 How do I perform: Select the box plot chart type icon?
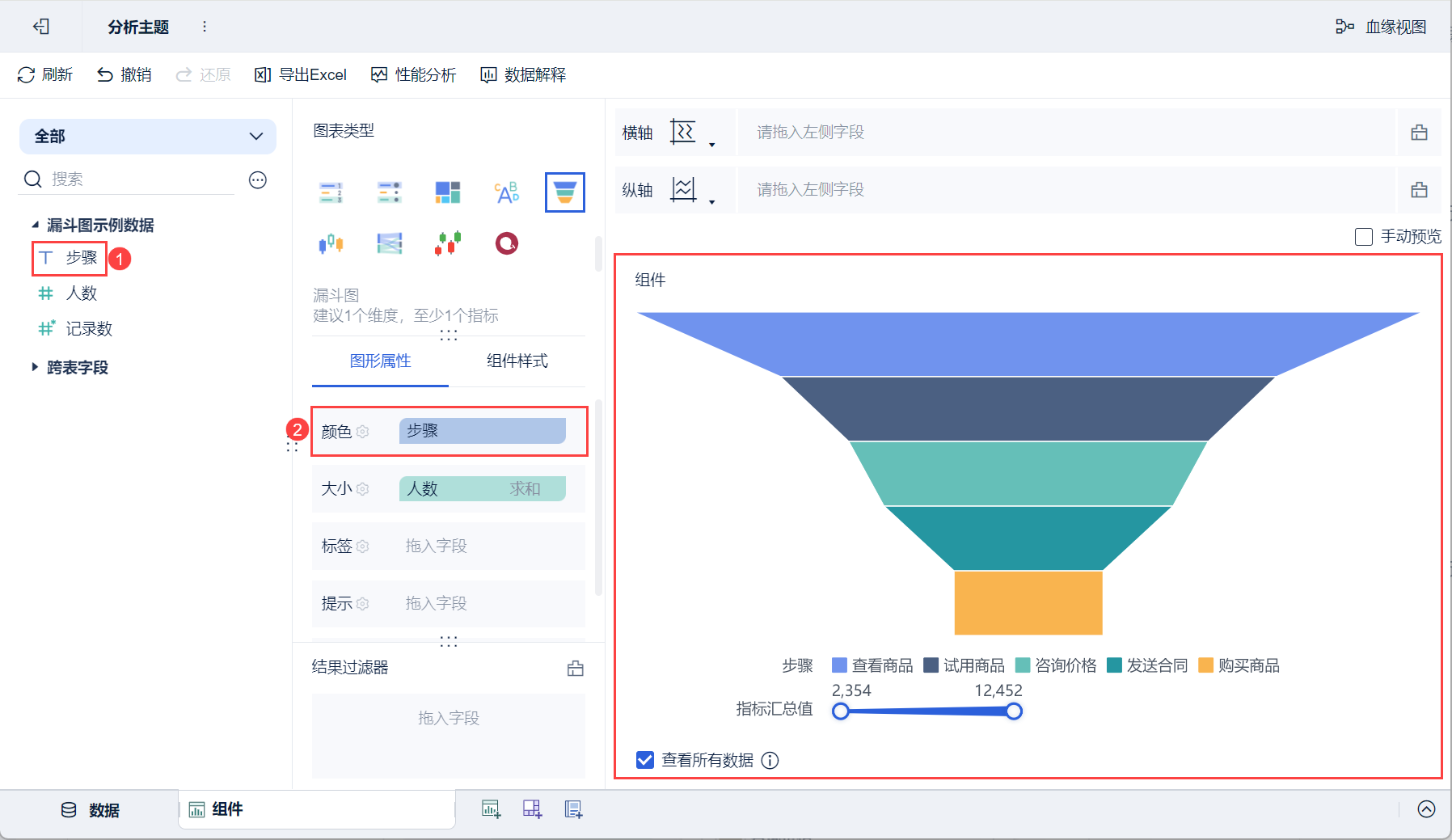click(331, 243)
